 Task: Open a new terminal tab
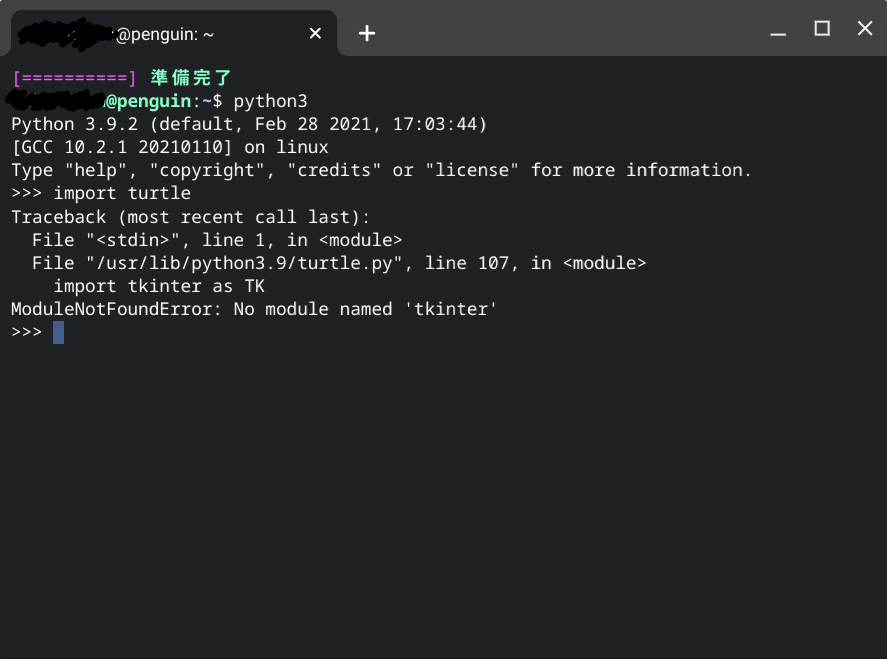click(x=367, y=33)
